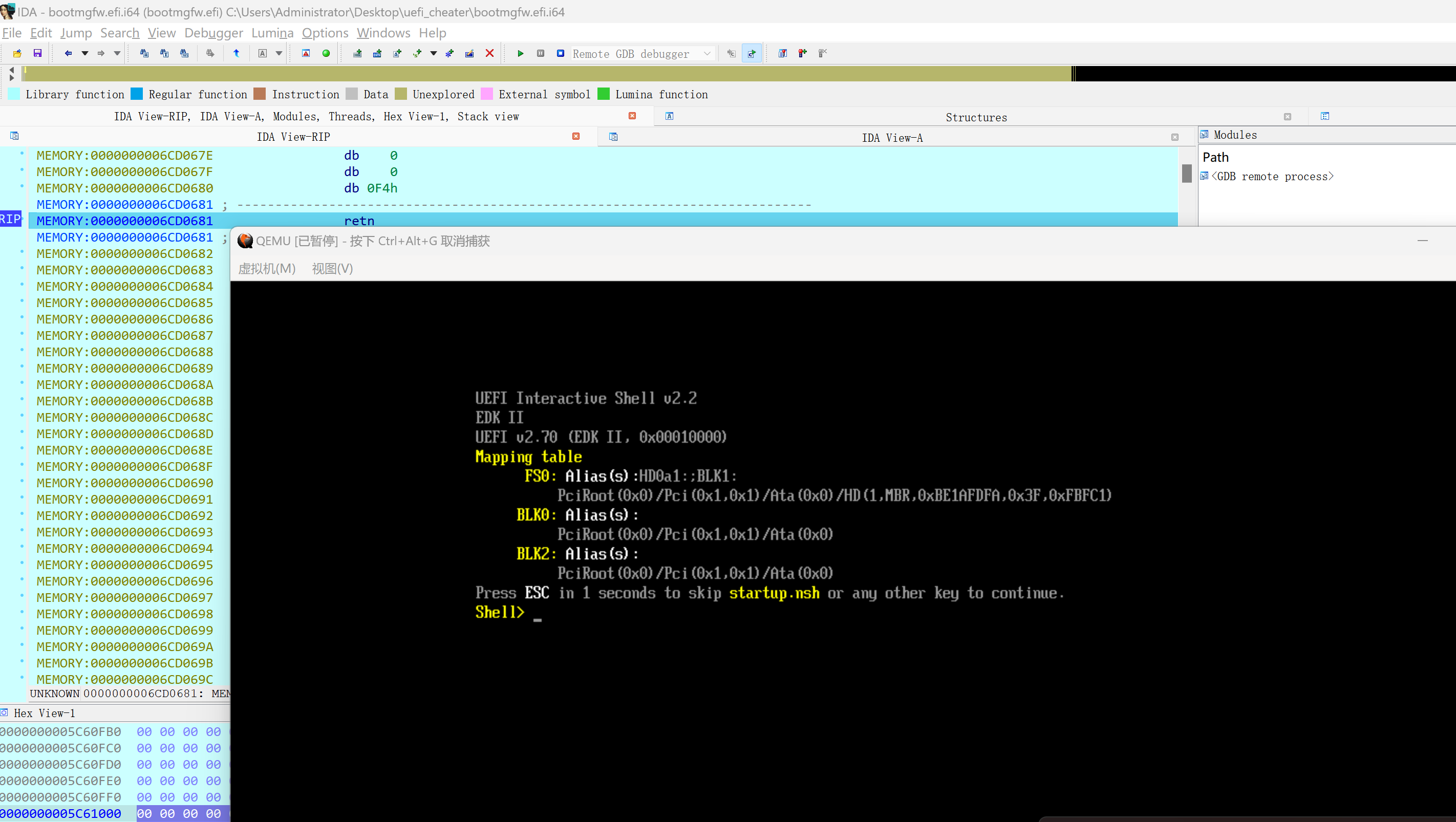The image size is (1456, 822).
Task: Click the 'CODE' convert-to-code icon
Action: [x=357, y=53]
